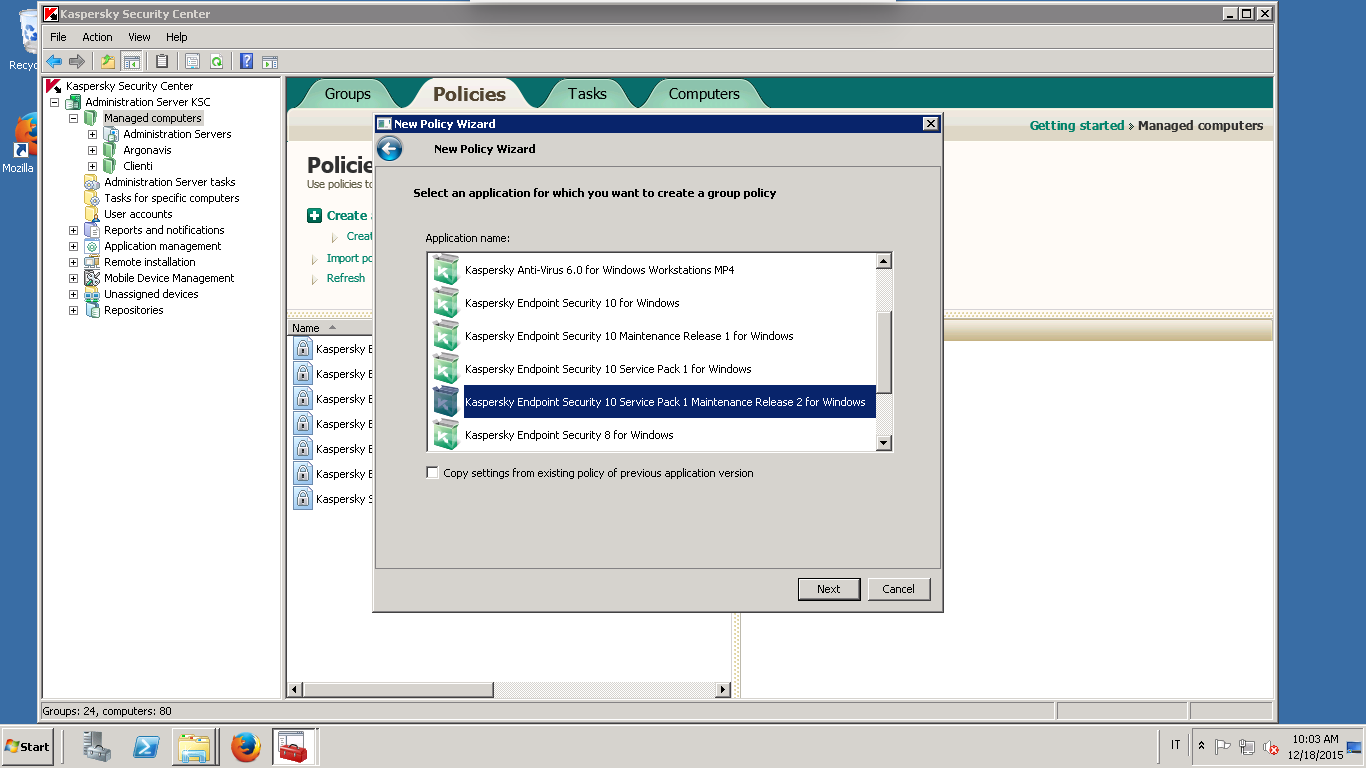Click the Refresh link in Policies pane

[346, 278]
